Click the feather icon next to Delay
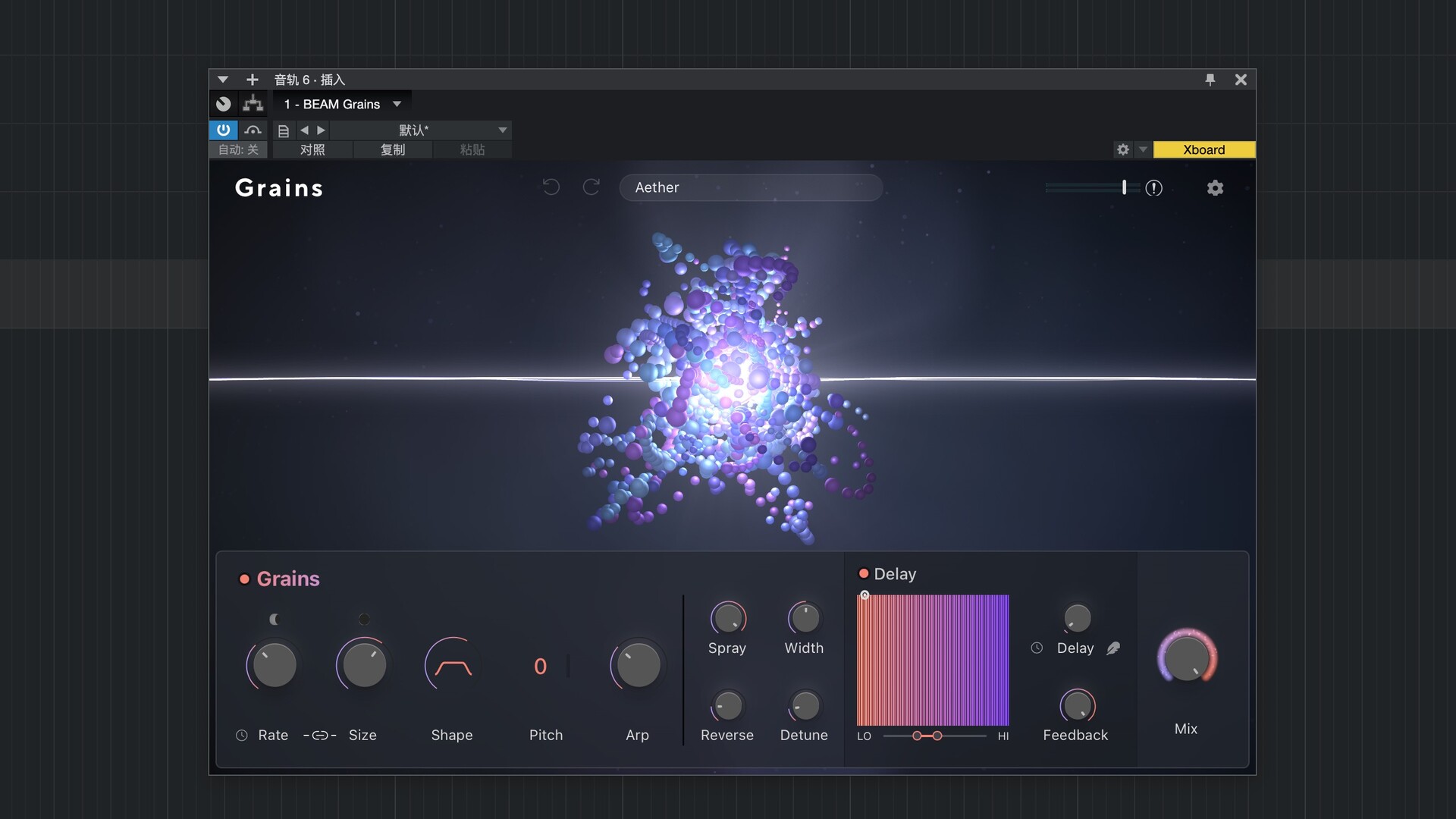Image resolution: width=1456 pixels, height=819 pixels. [1113, 648]
